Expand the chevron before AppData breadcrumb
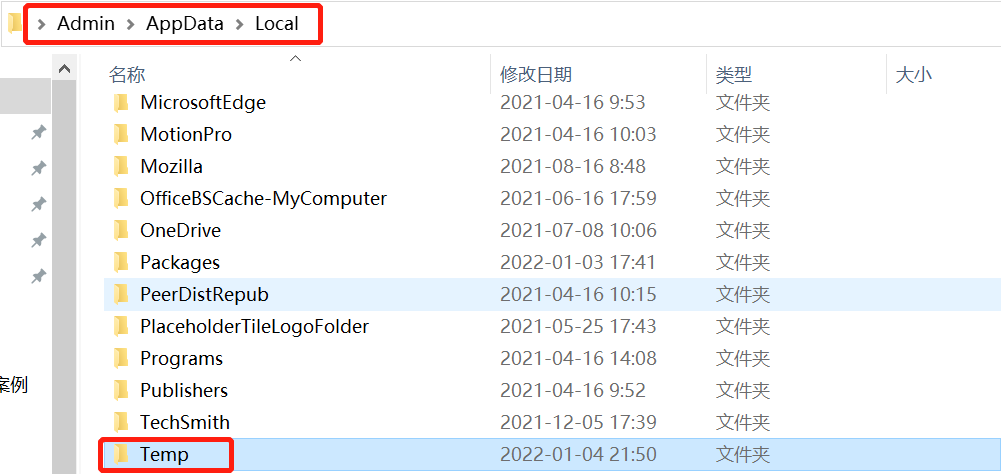Screen dimensions: 1001x474 click(131, 24)
